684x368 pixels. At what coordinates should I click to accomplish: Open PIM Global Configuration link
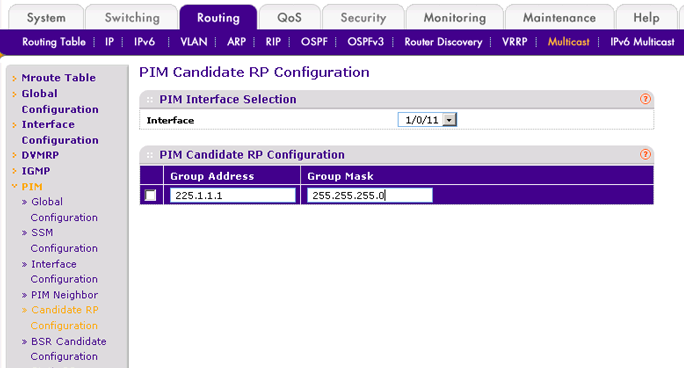click(x=64, y=209)
